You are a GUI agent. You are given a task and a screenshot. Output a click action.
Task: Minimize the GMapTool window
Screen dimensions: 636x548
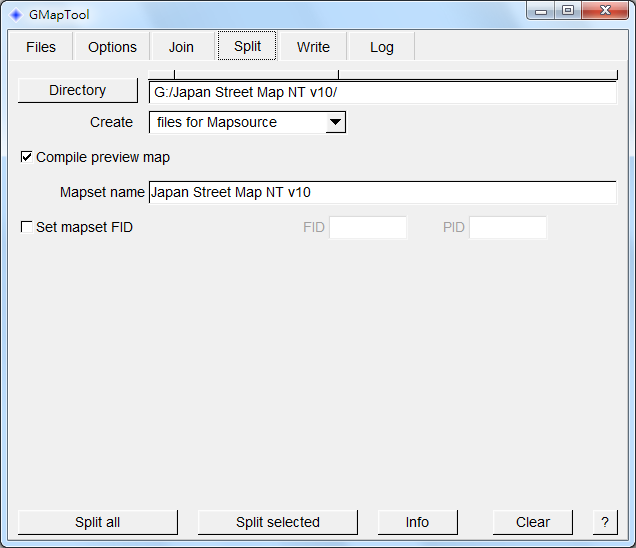(540, 11)
